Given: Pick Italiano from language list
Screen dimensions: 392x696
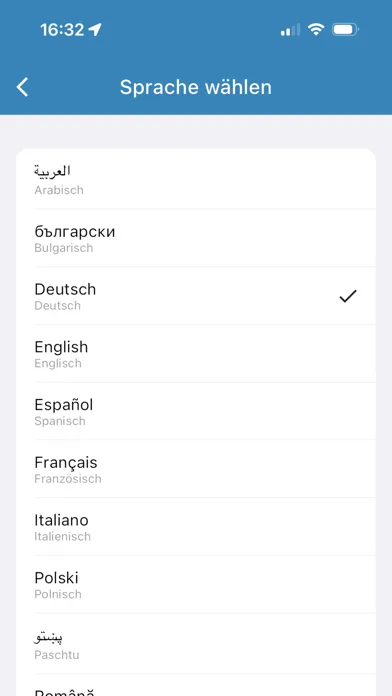Looking at the screenshot, I should 196,526.
